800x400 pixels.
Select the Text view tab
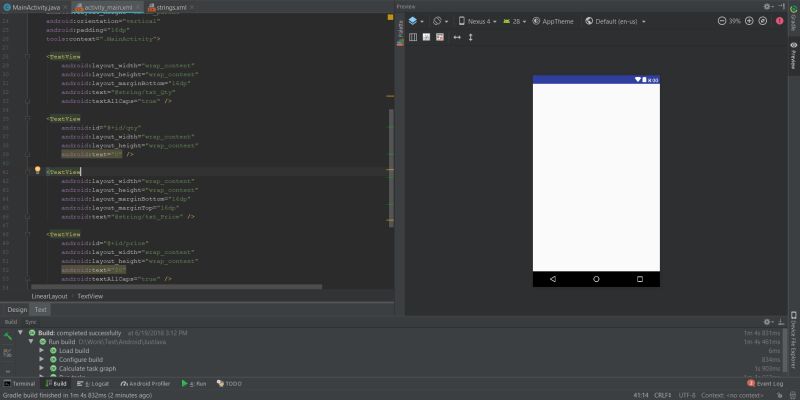[40, 310]
